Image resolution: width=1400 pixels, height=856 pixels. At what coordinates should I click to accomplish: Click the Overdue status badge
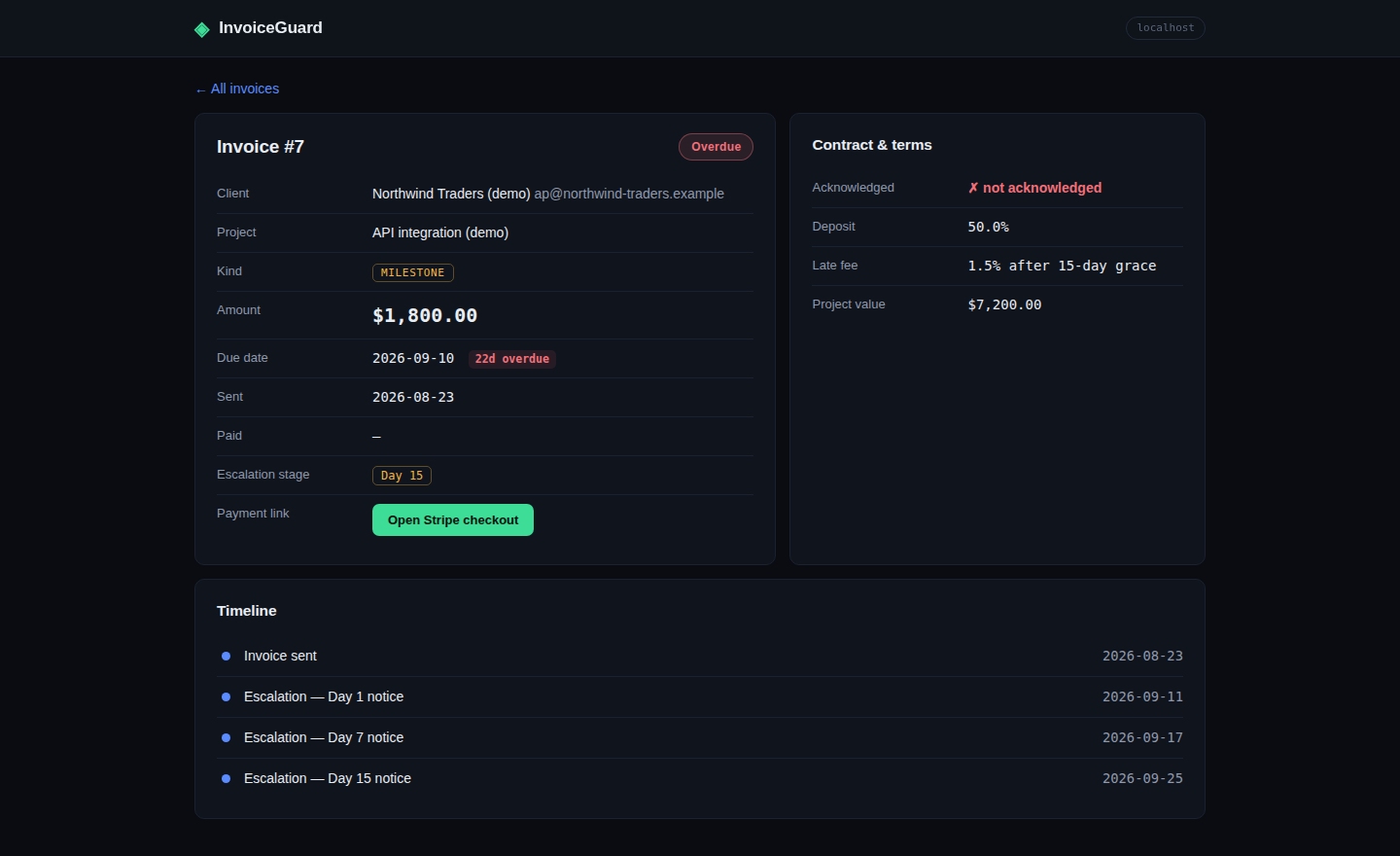716,147
